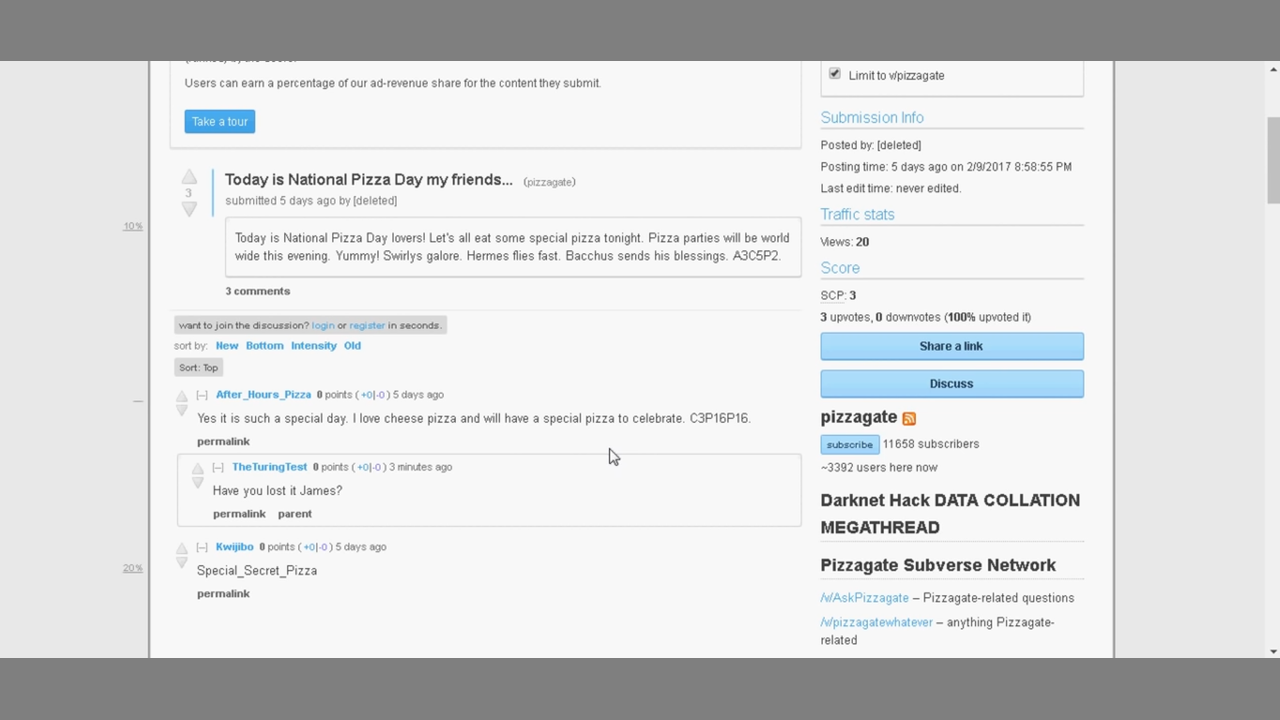Downvote the National Pizza Day submission
The width and height of the screenshot is (1280, 720).
click(189, 208)
